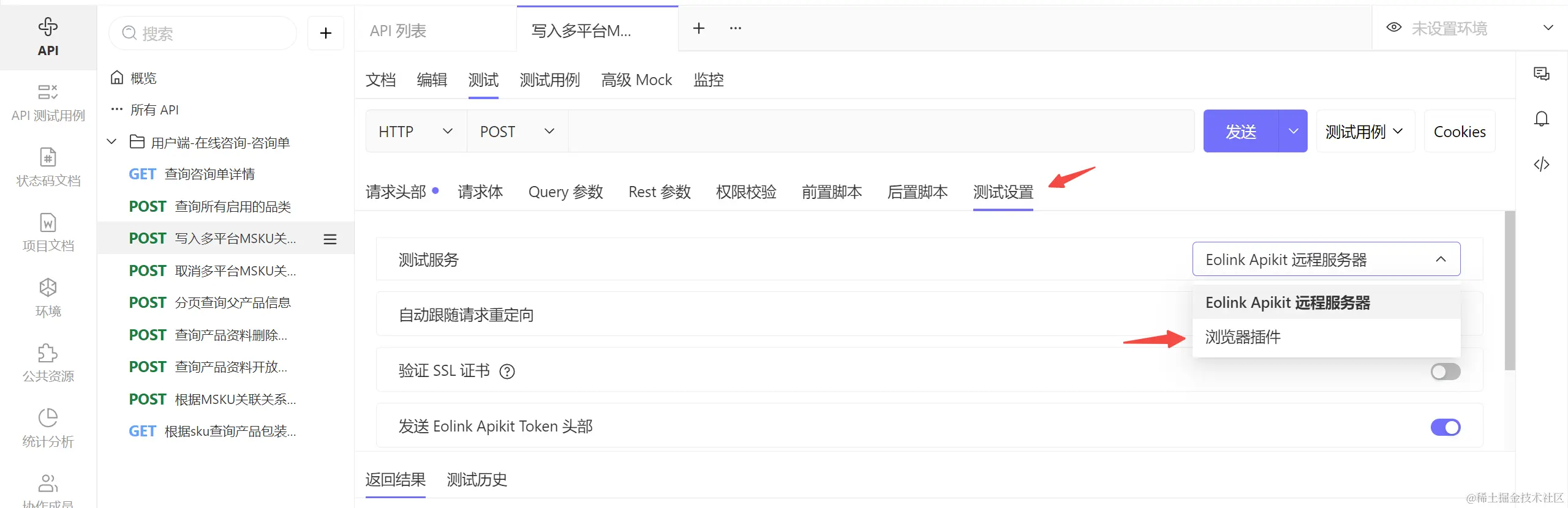Screen dimensions: 1568x508
Task: Open the 前置脚本 tab
Action: [x=831, y=192]
